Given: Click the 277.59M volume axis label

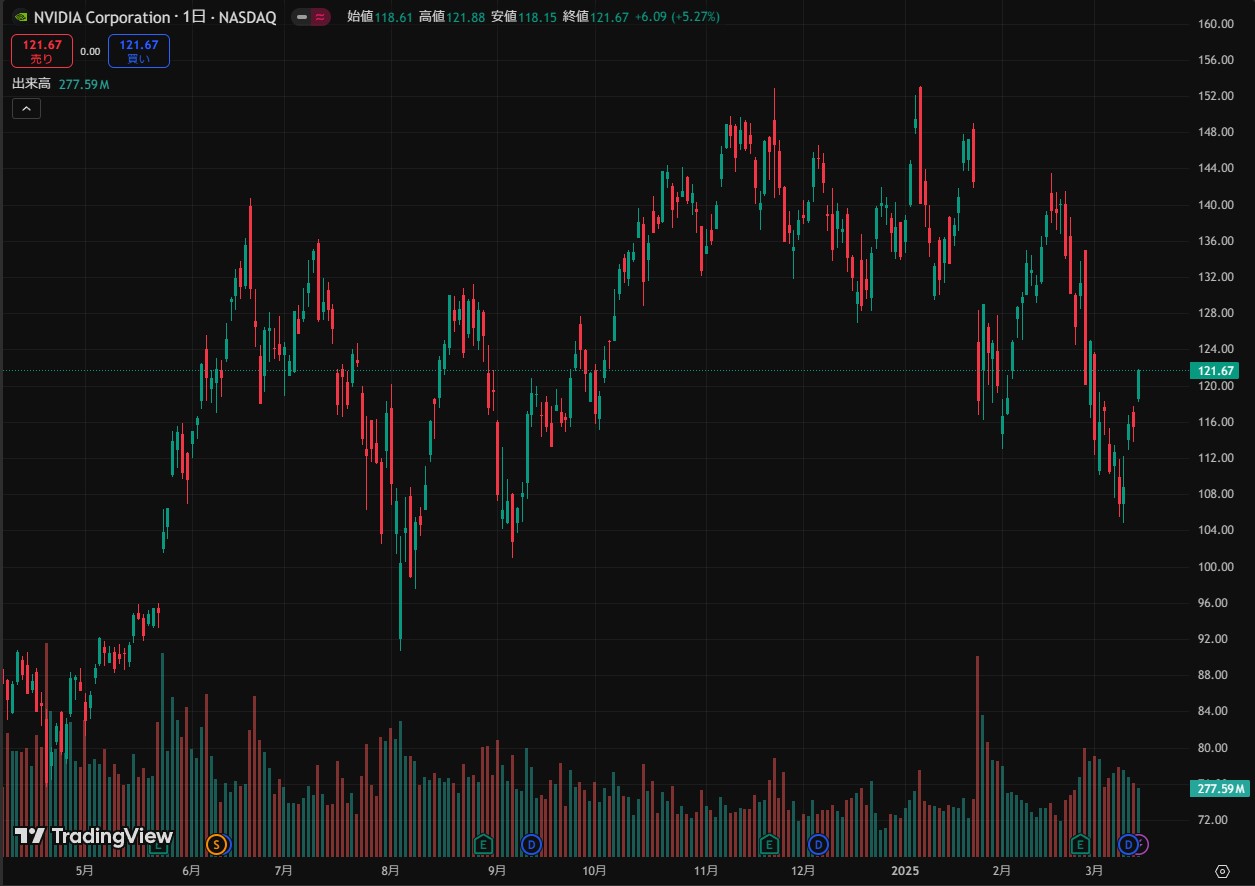Looking at the screenshot, I should 1219,789.
